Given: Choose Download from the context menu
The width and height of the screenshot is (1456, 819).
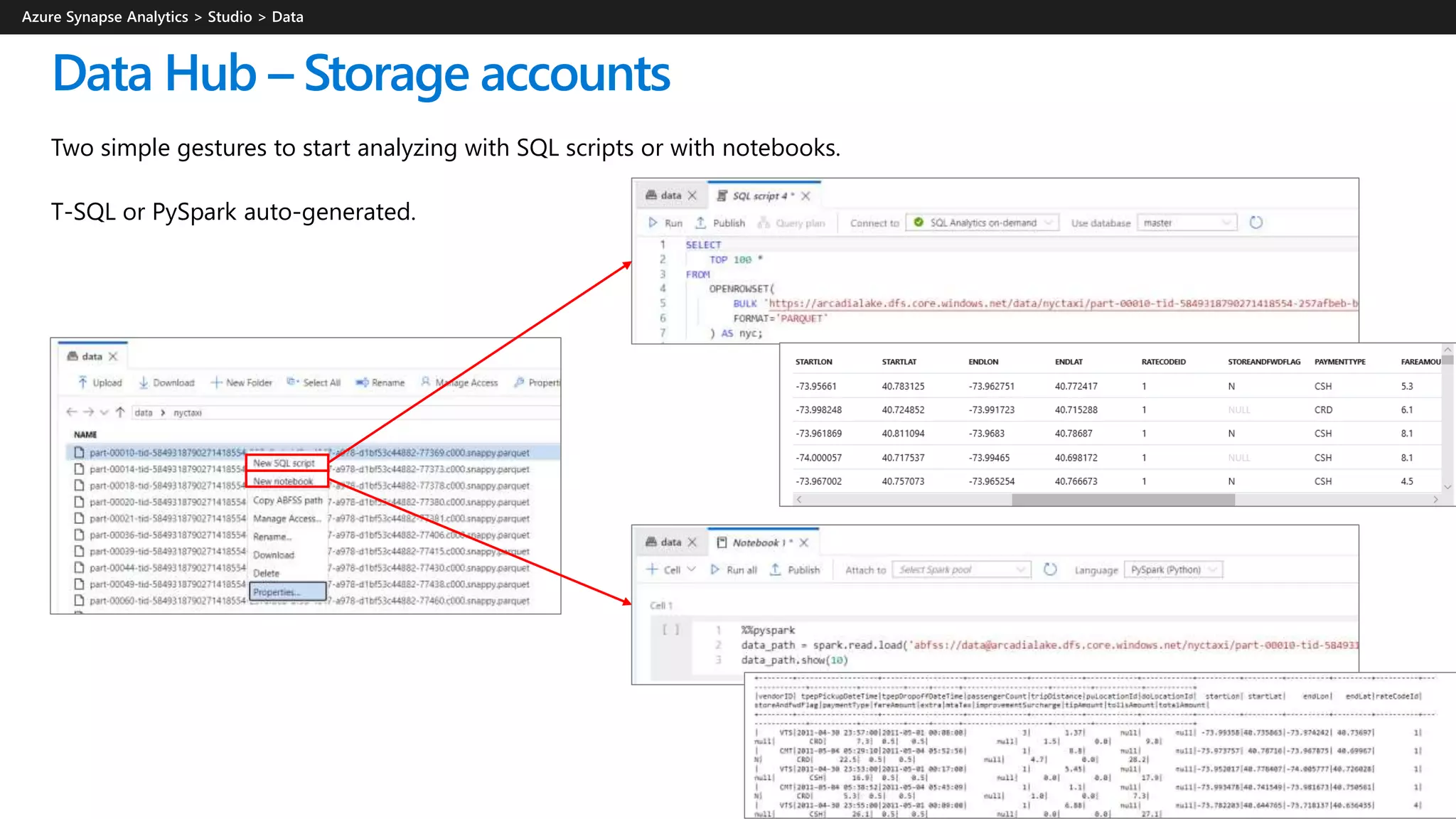Looking at the screenshot, I should (x=274, y=555).
